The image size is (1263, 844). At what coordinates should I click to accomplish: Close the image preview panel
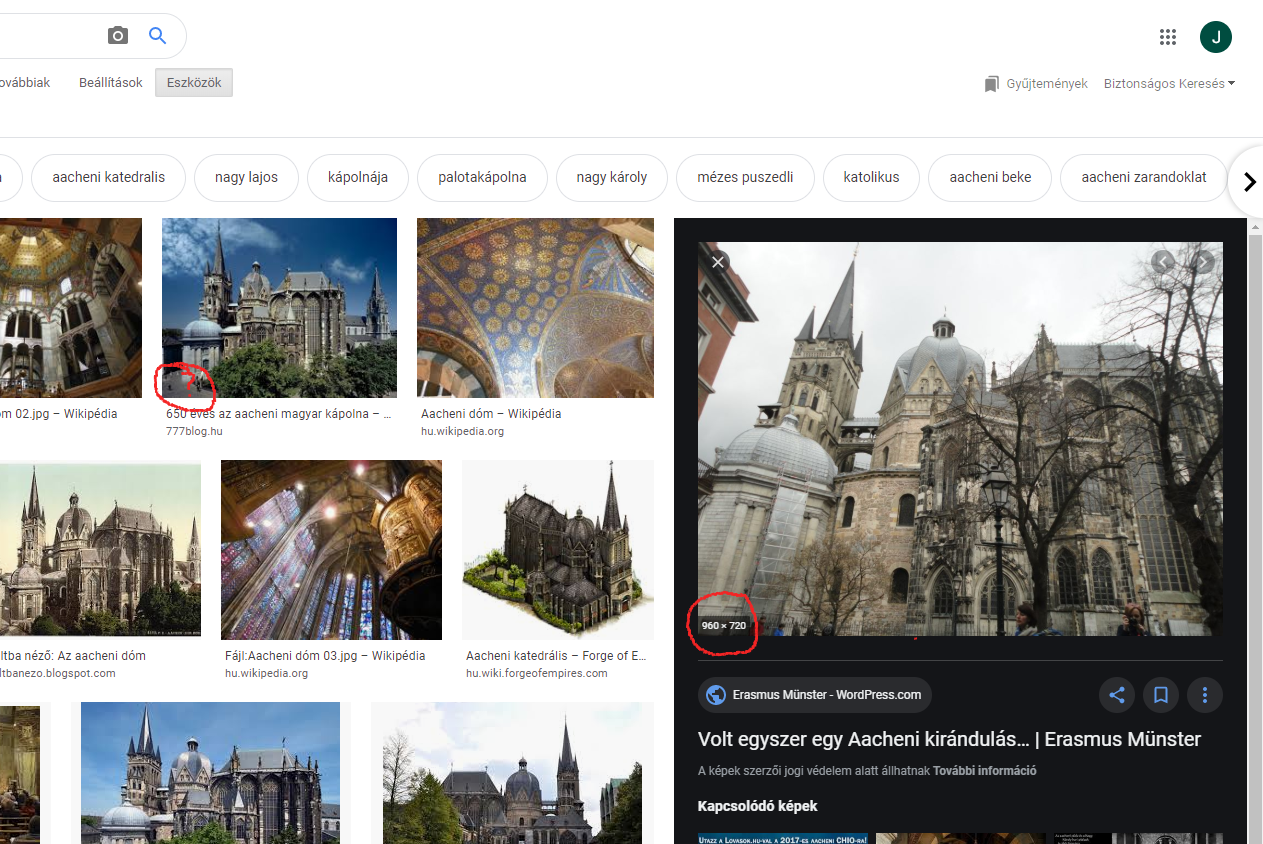tap(717, 262)
